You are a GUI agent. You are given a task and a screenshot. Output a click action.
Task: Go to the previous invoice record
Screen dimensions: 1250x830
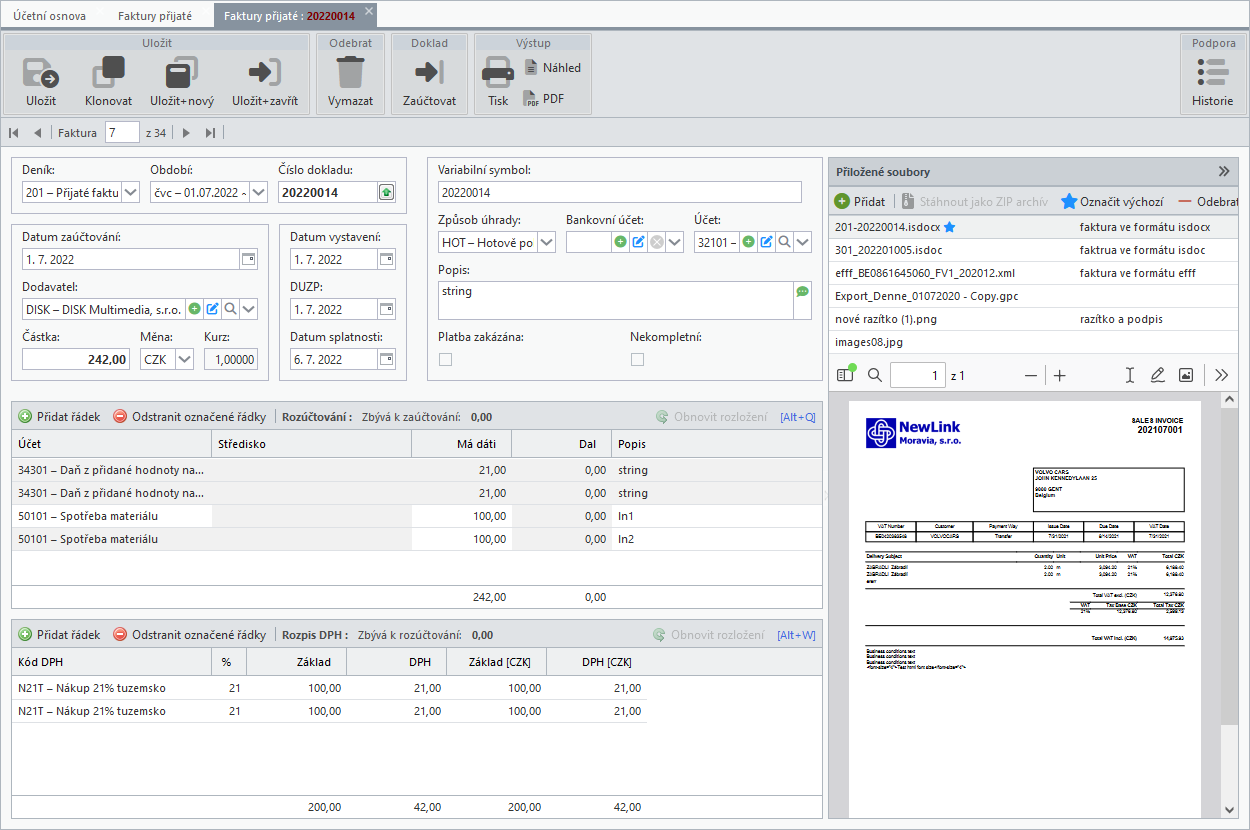37,132
